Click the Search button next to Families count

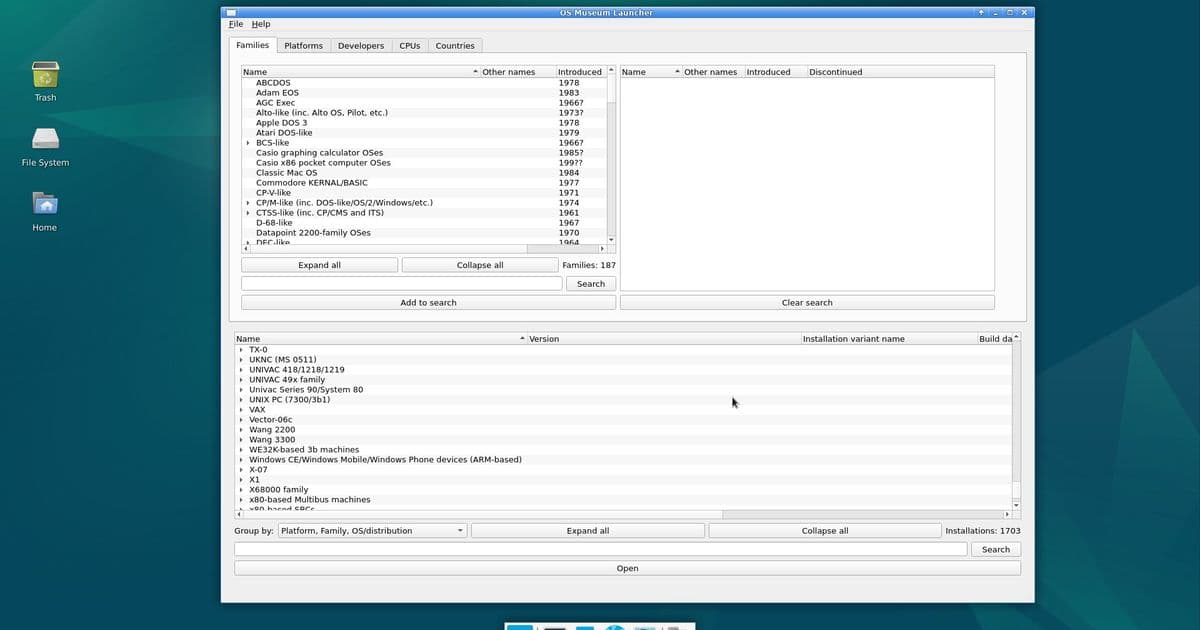click(591, 284)
